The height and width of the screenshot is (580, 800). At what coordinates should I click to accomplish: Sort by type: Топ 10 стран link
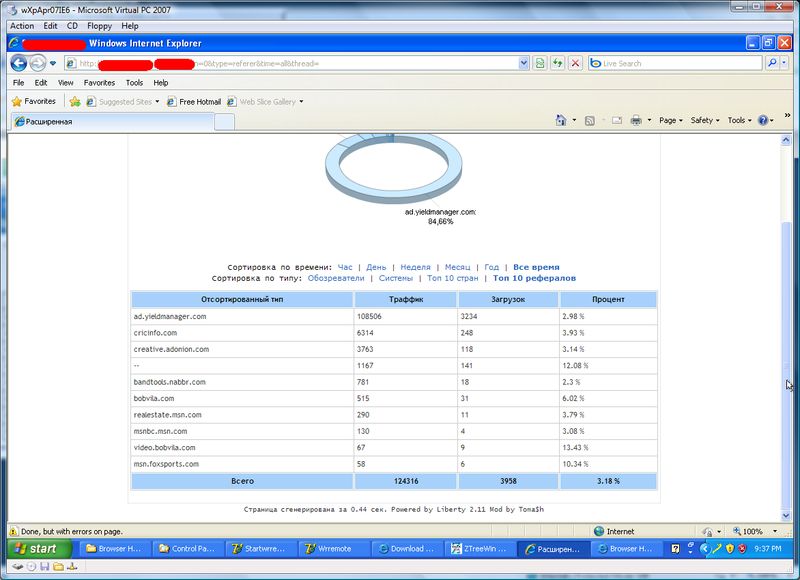point(453,279)
